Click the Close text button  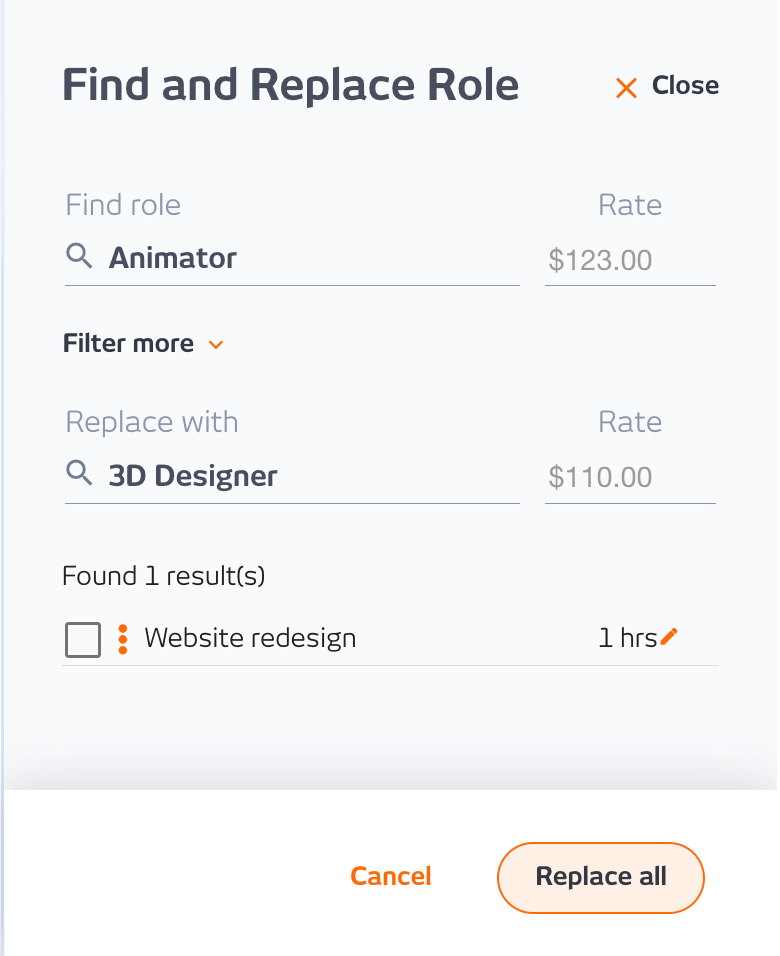point(685,85)
